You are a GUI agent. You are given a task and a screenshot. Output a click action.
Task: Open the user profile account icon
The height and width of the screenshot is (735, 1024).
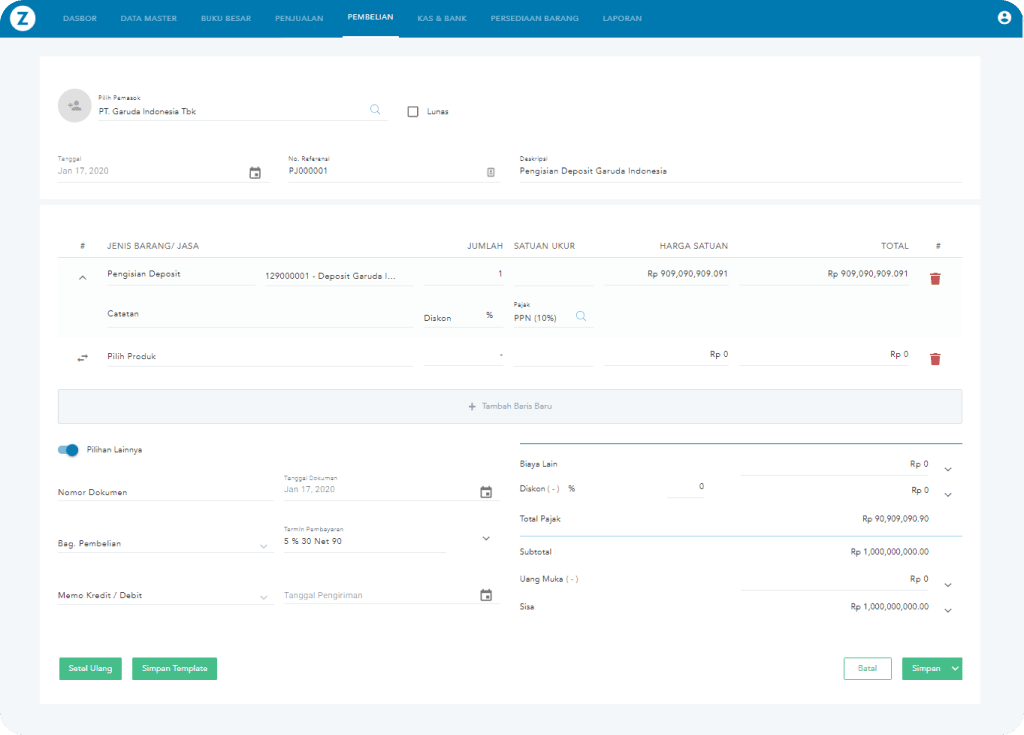(x=1004, y=18)
